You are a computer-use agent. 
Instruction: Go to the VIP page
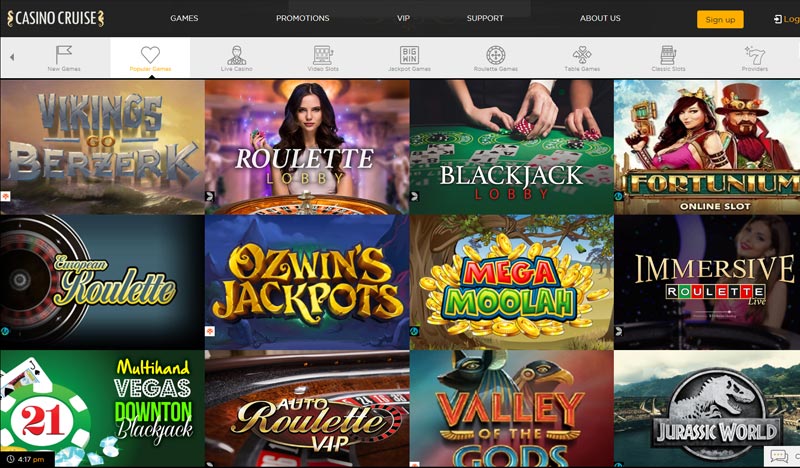coord(404,18)
